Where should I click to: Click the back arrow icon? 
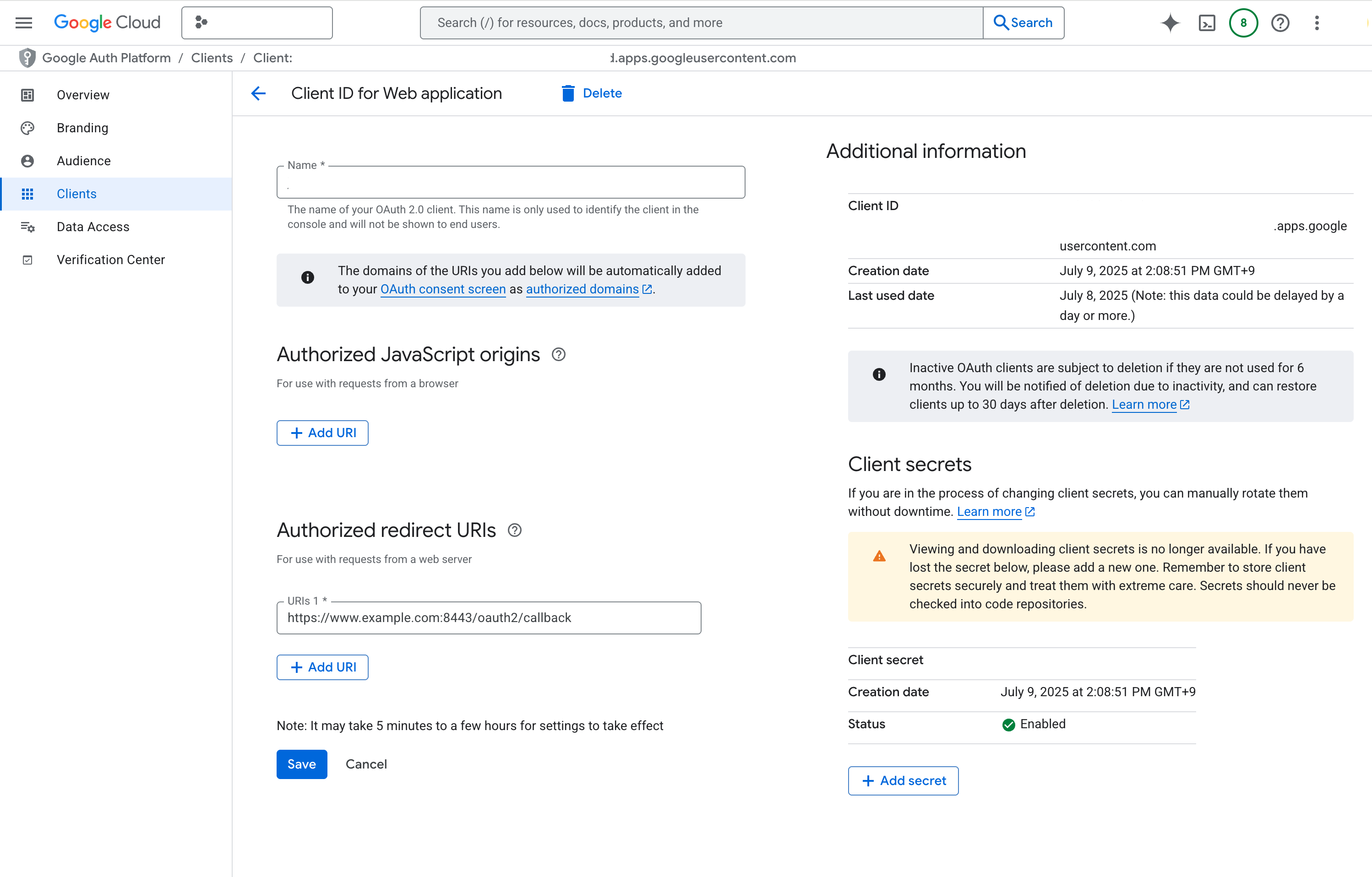click(259, 93)
